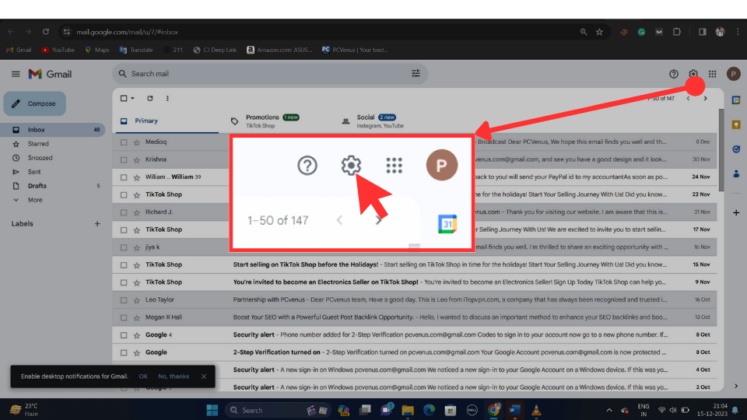Click the Windows taskbar Search box

coord(278,410)
